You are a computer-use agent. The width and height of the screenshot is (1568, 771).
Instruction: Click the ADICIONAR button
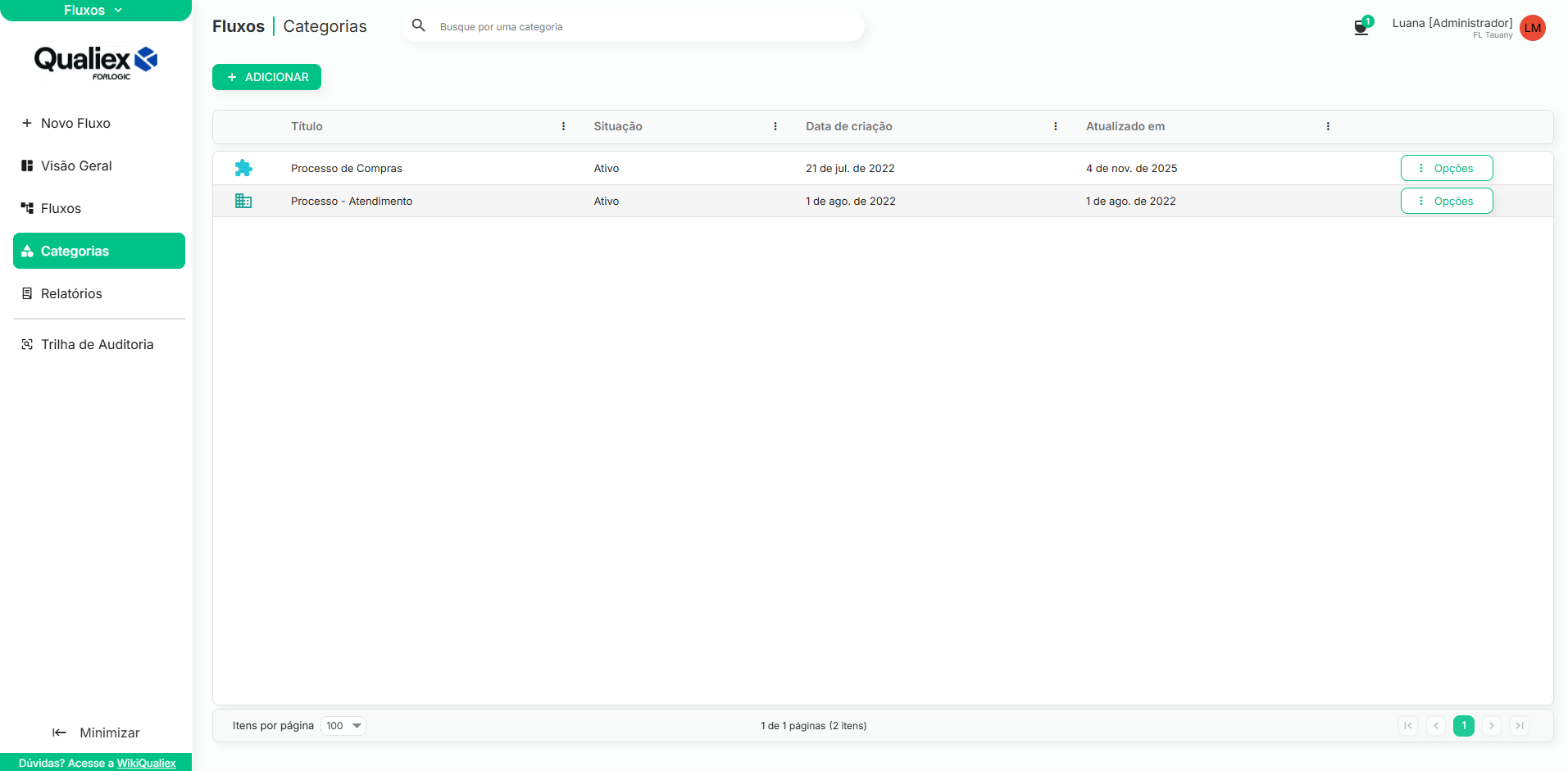266,77
